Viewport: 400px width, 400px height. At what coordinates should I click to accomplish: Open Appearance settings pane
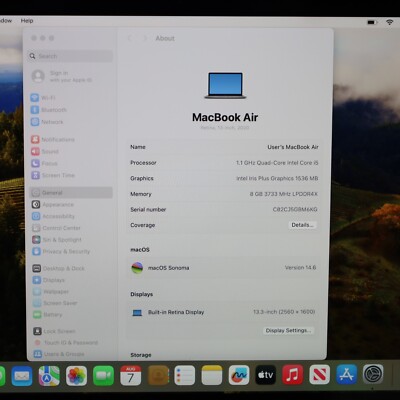[53, 204]
